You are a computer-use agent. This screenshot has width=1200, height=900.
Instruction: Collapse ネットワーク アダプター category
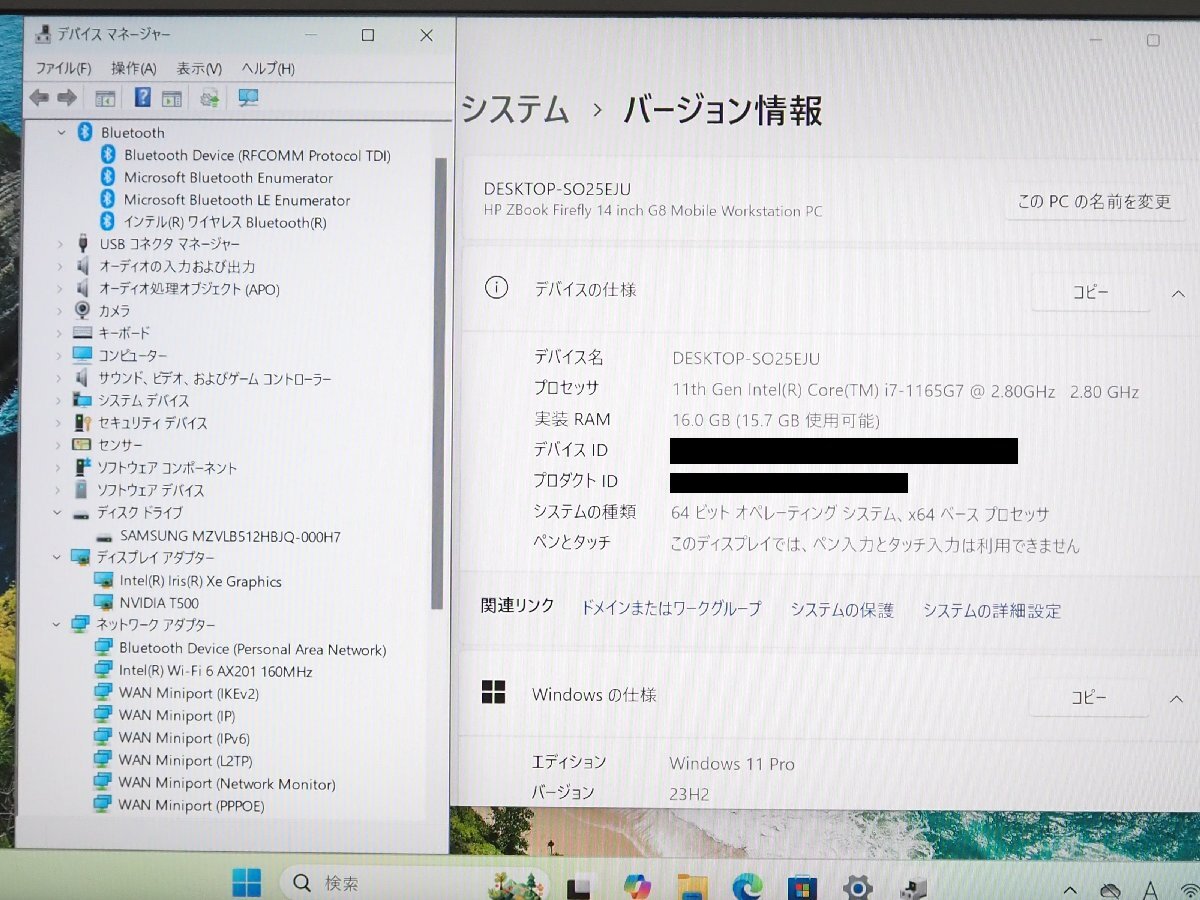(59, 625)
